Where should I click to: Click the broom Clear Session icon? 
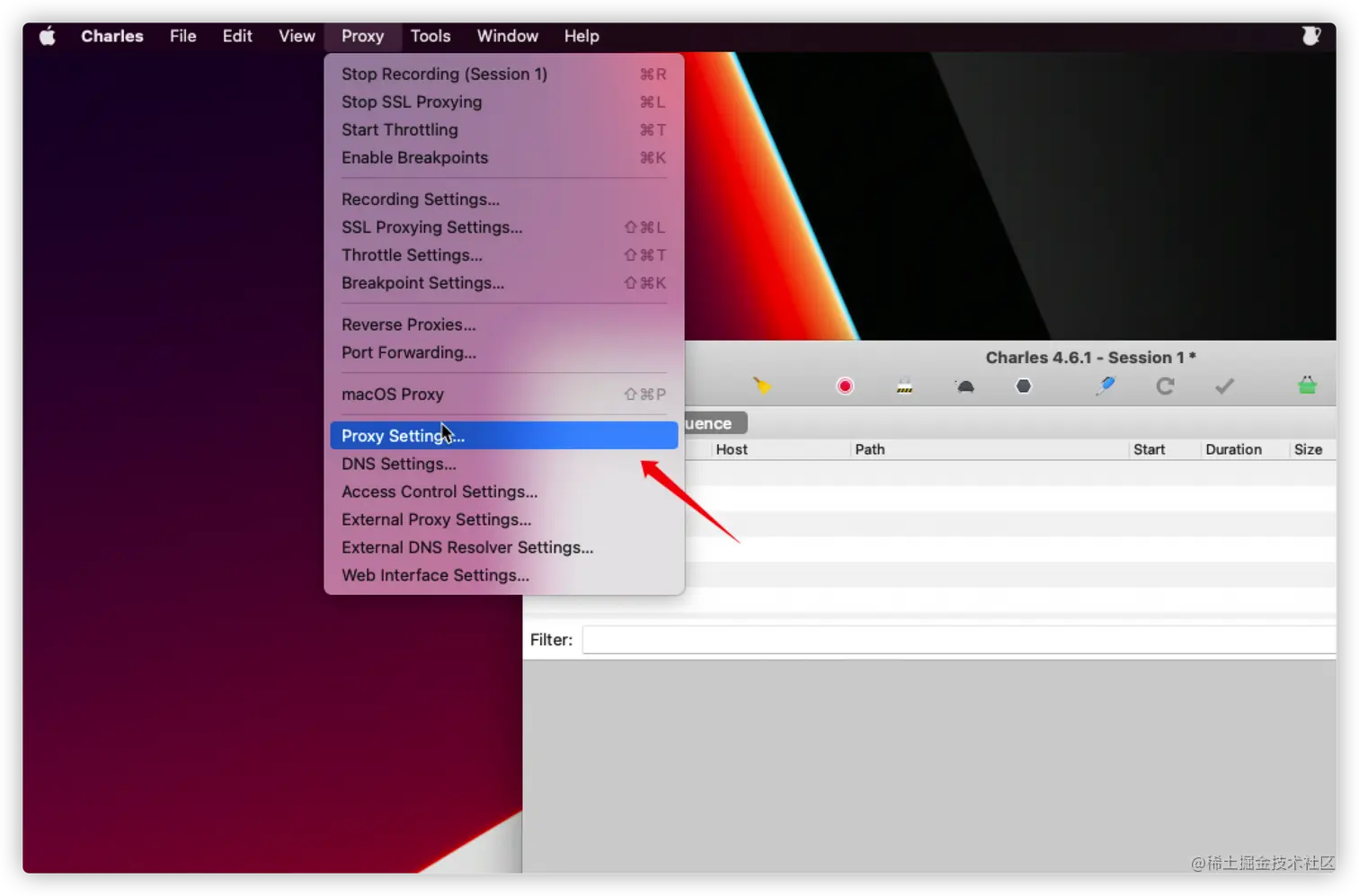[x=762, y=386]
